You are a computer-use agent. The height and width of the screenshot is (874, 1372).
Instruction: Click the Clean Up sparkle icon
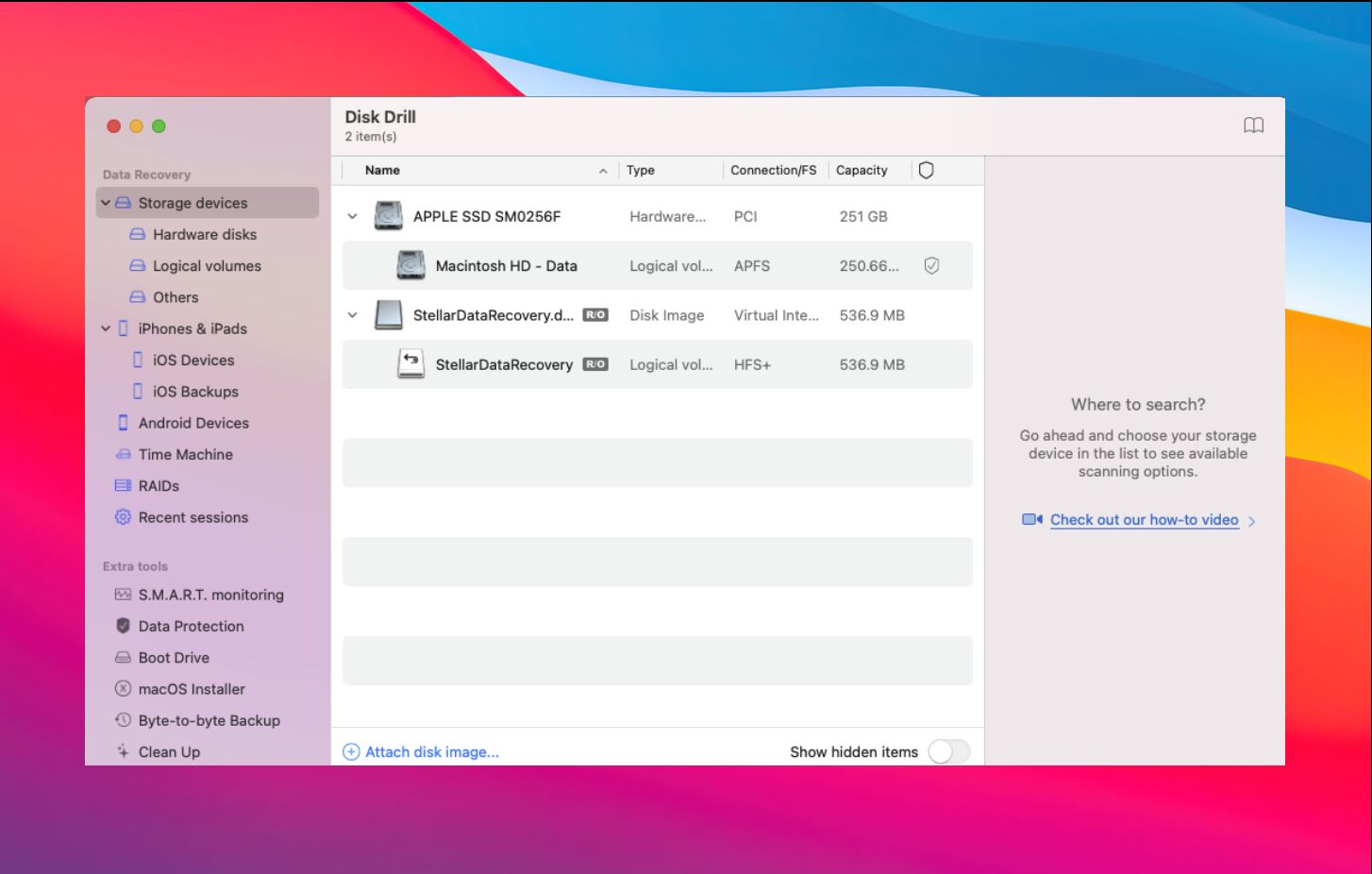coord(123,751)
